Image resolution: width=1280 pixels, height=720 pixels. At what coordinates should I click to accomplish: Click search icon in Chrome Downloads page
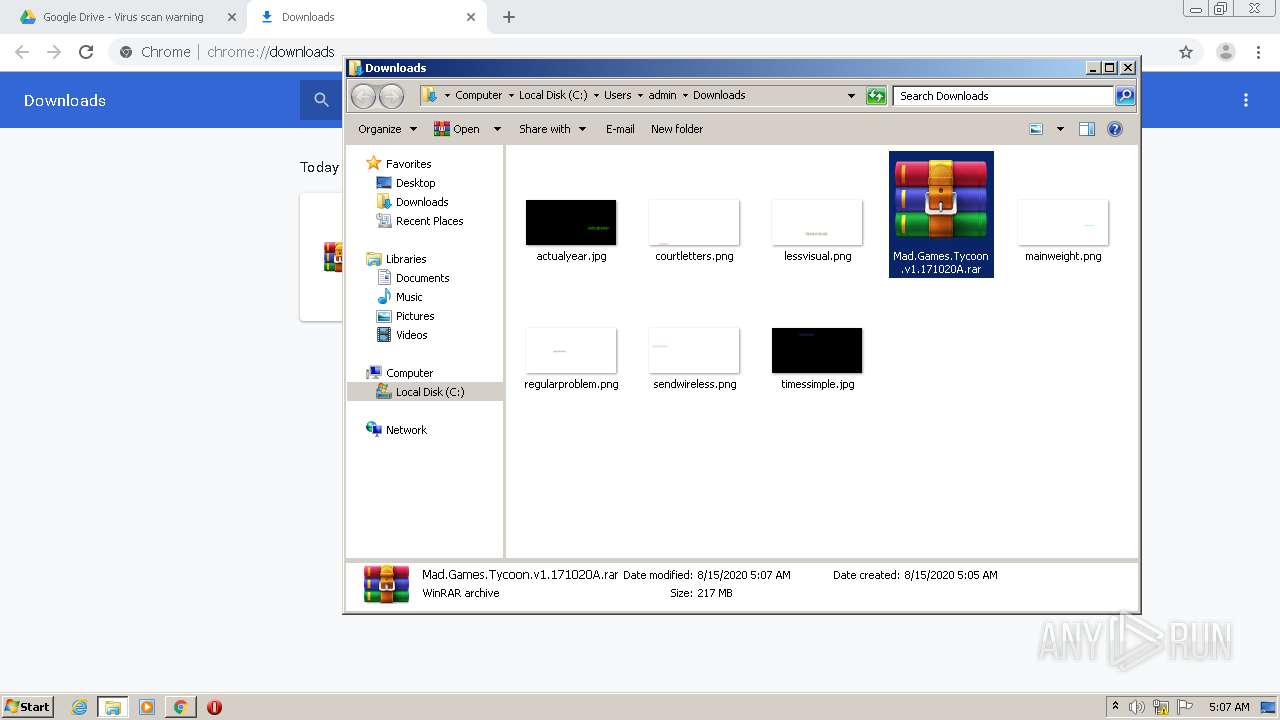[x=321, y=100]
